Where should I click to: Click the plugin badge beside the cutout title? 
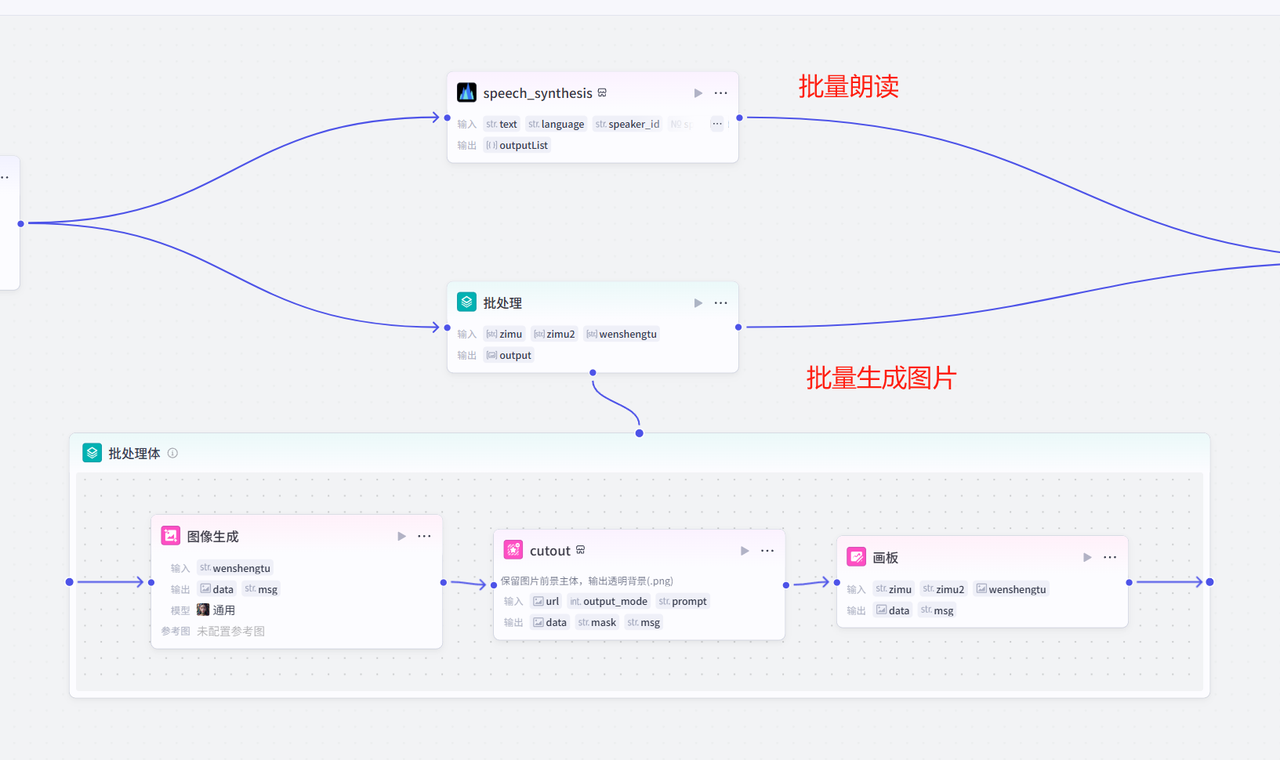(580, 550)
